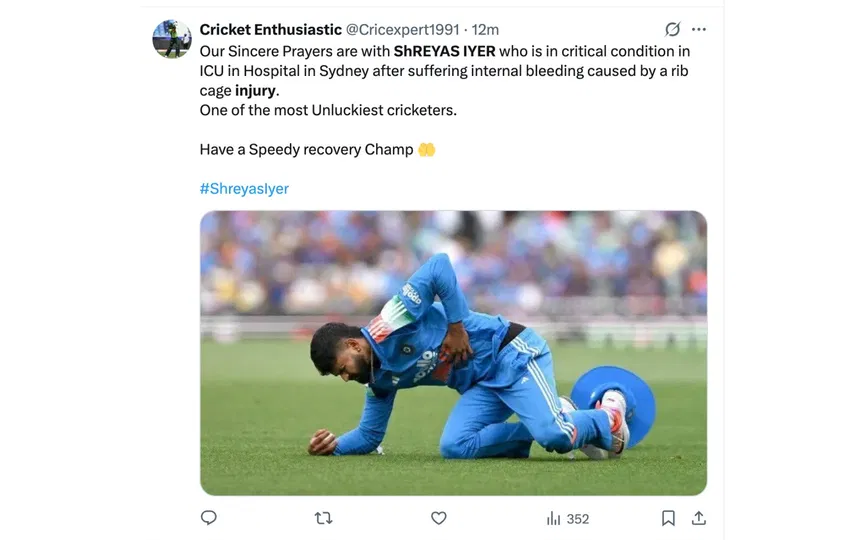The image size is (864, 540).
Task: Enlarge the injured cricketer photo
Action: coord(453,353)
